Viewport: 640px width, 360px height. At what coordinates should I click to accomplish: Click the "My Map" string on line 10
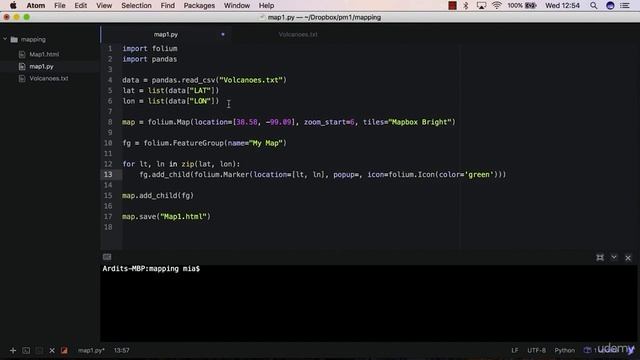266,143
